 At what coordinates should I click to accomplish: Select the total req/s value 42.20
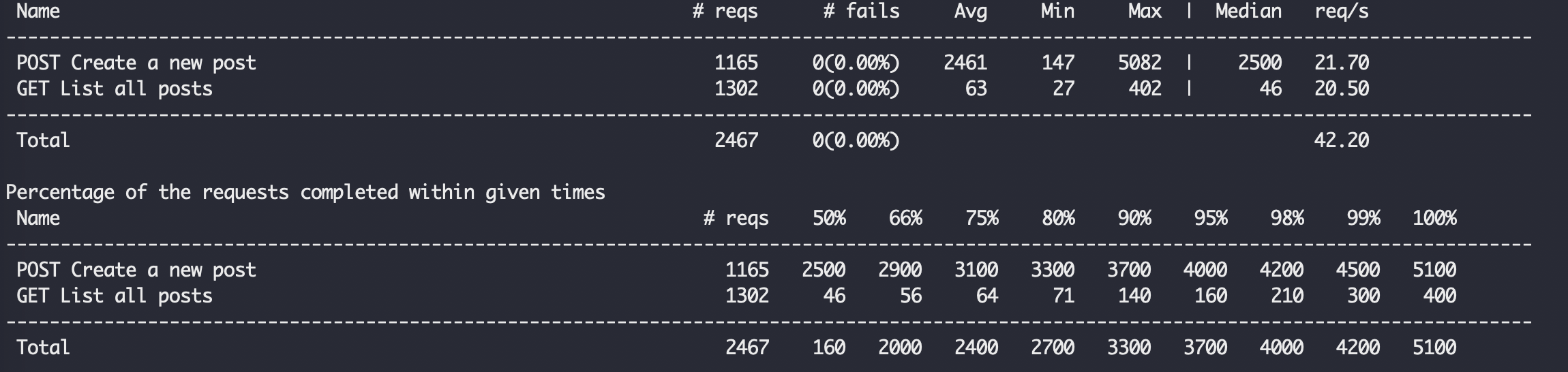click(x=1341, y=141)
